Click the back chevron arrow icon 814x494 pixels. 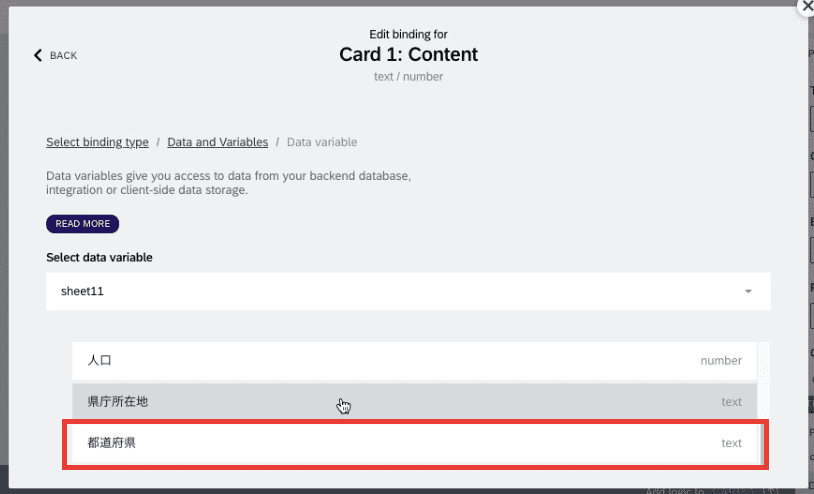(37, 56)
